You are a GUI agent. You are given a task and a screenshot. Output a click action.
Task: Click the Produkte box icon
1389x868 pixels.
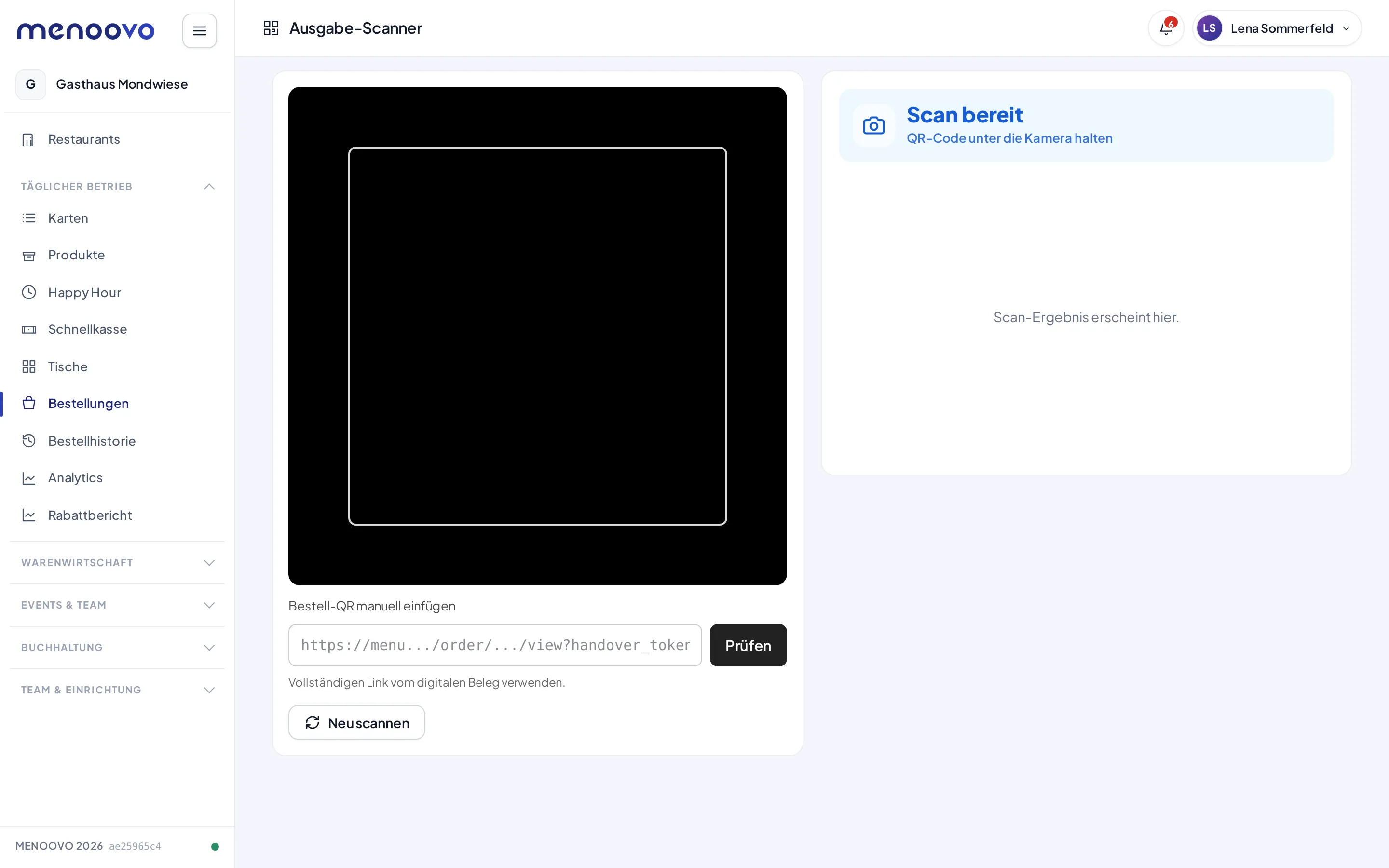[29, 256]
